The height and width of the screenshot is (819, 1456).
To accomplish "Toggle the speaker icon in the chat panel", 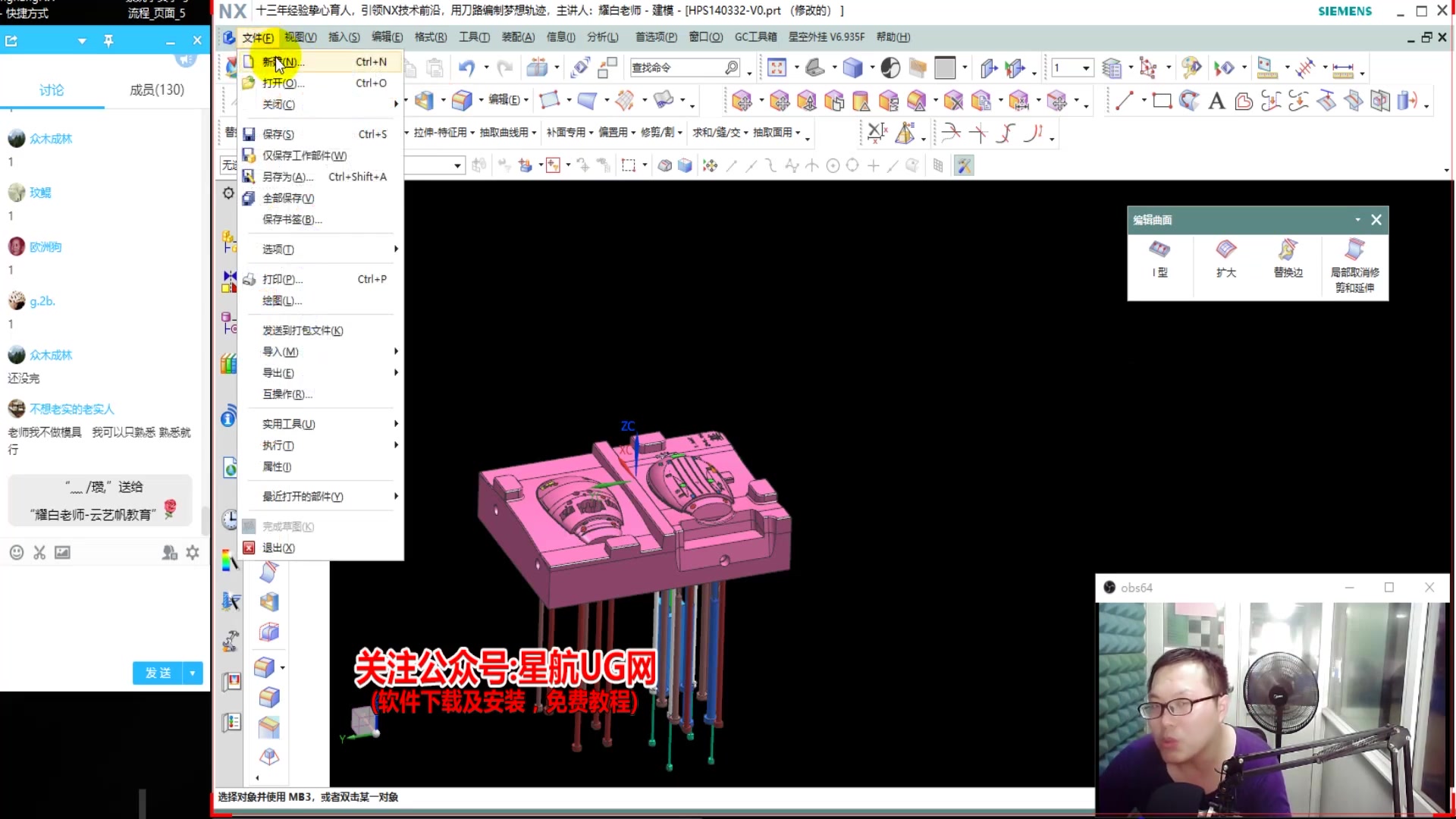I will coord(185,59).
